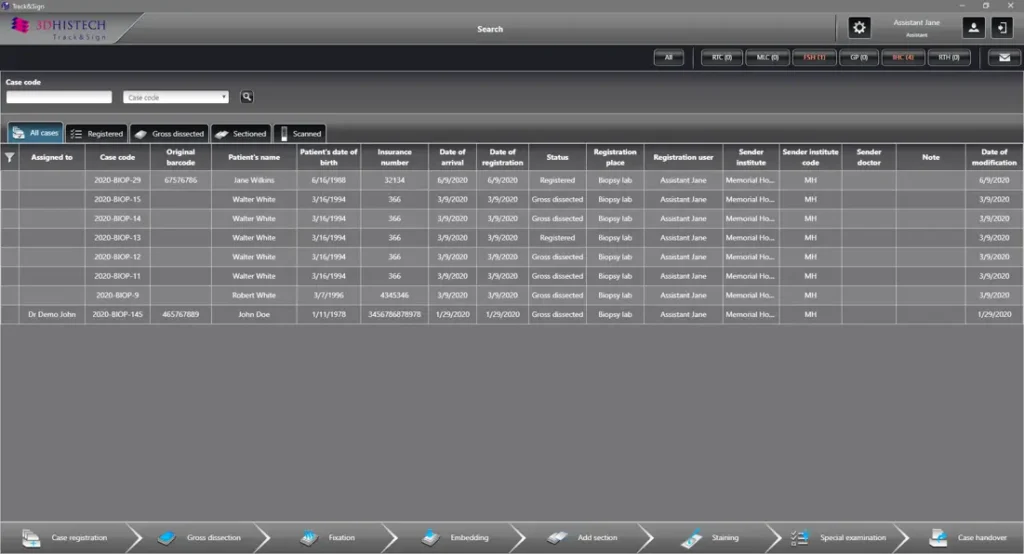Screen dimensions: 1024x554
Task: Select case 2020-BIOP-145
Action: point(118,314)
